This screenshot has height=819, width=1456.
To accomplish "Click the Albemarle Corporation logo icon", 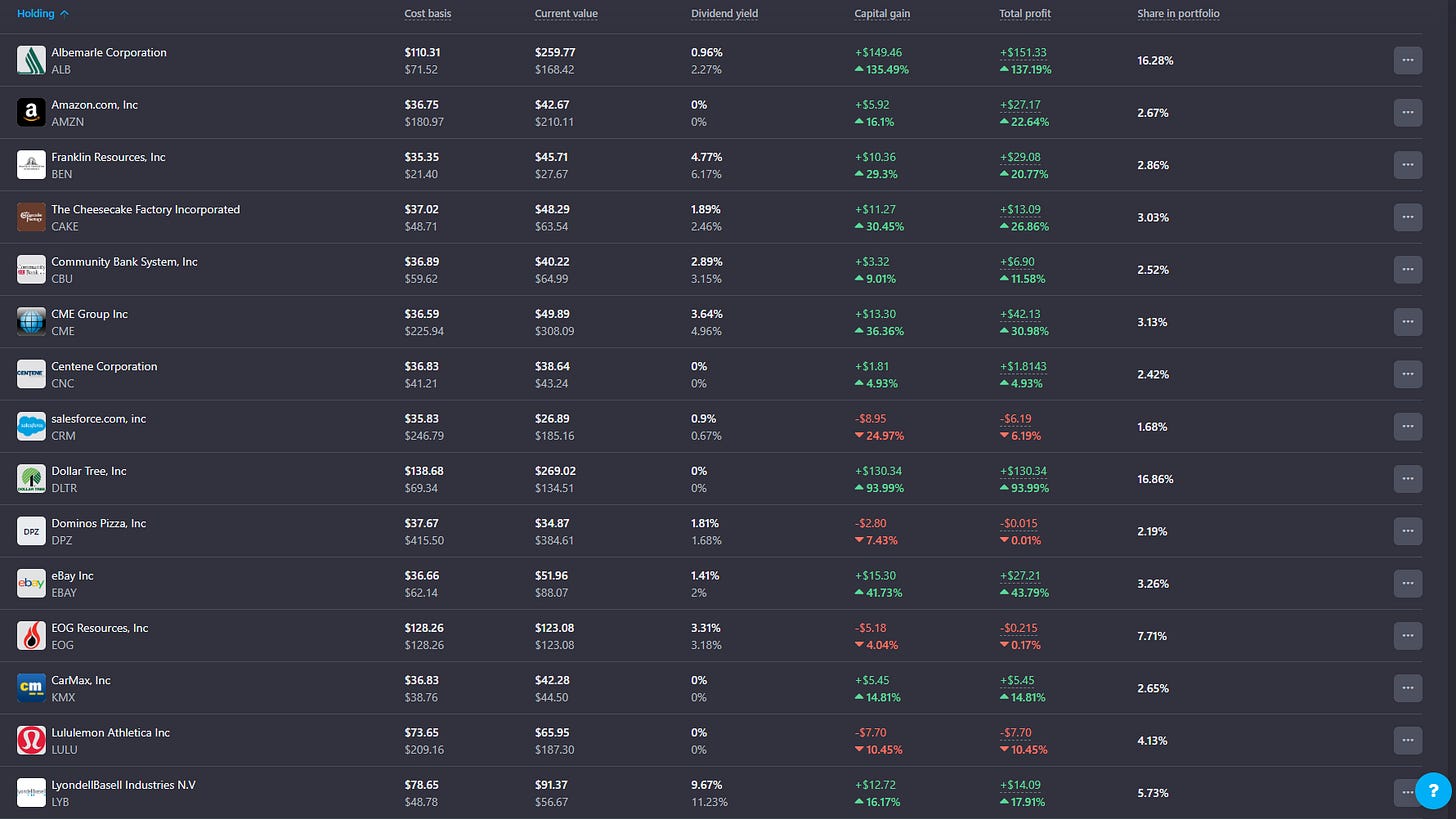I will [x=31, y=60].
